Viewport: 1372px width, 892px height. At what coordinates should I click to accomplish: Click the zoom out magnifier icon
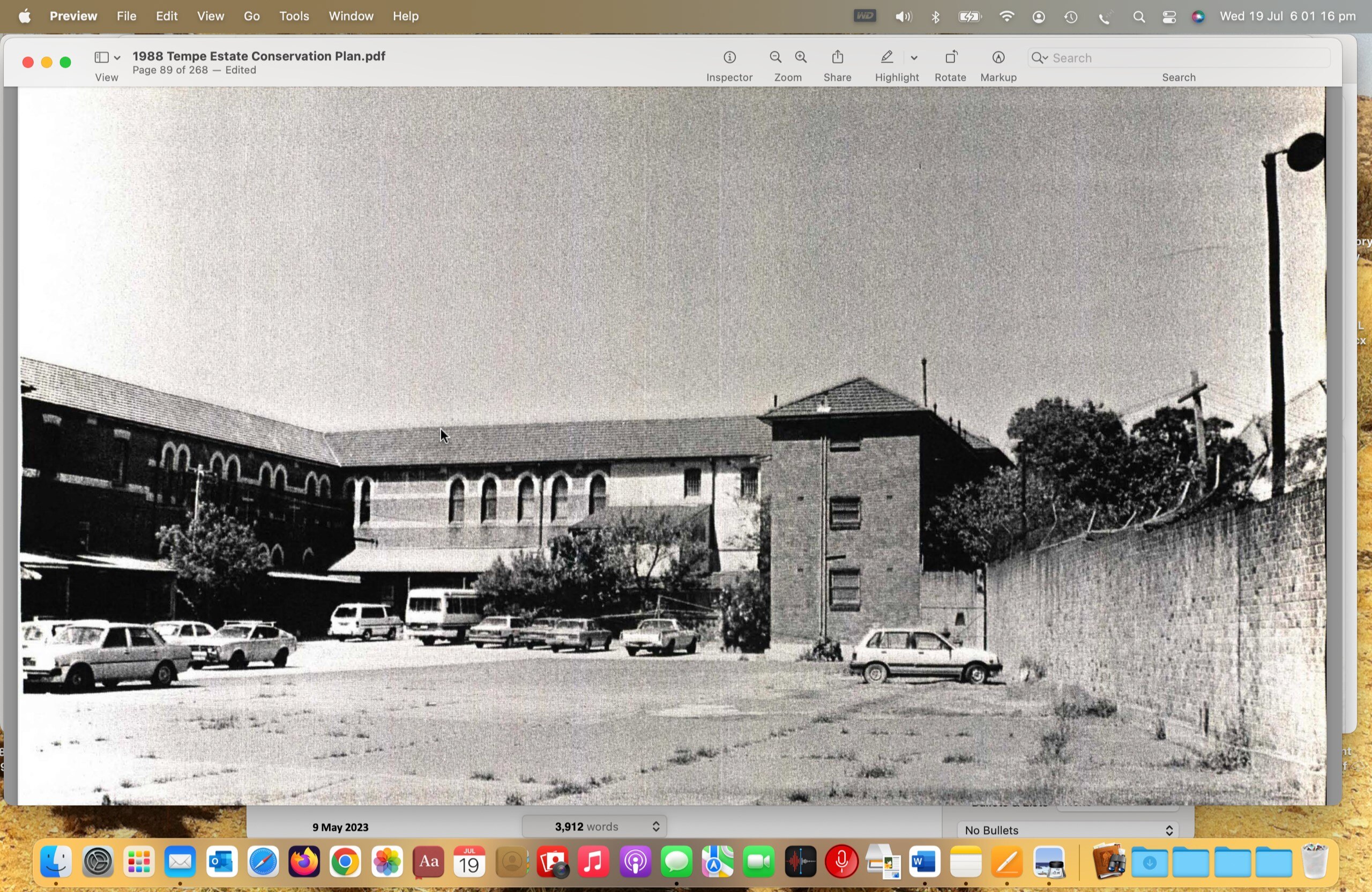click(x=776, y=58)
